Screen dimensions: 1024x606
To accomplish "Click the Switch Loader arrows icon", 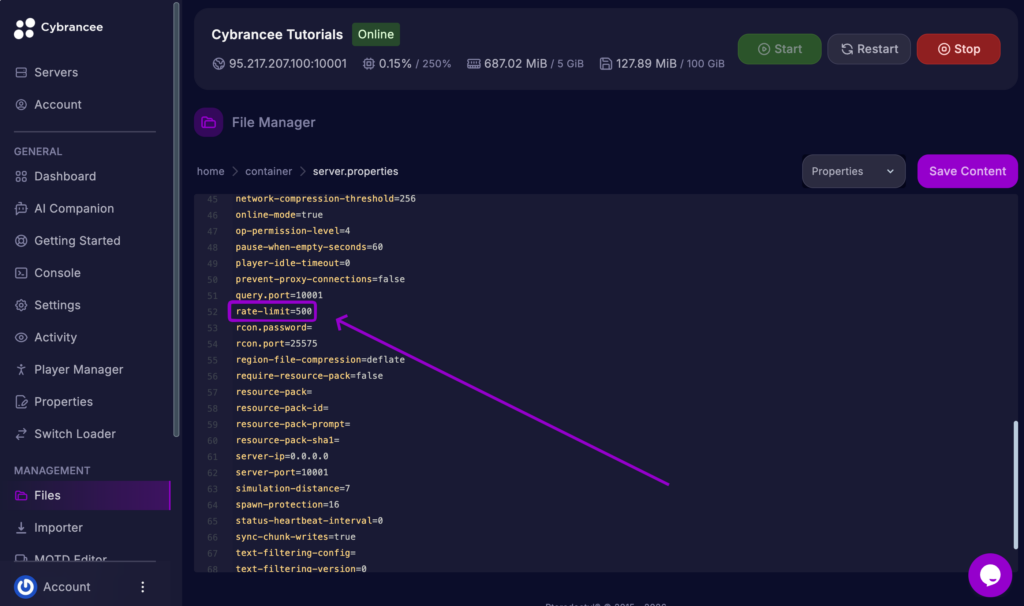I will pos(21,434).
